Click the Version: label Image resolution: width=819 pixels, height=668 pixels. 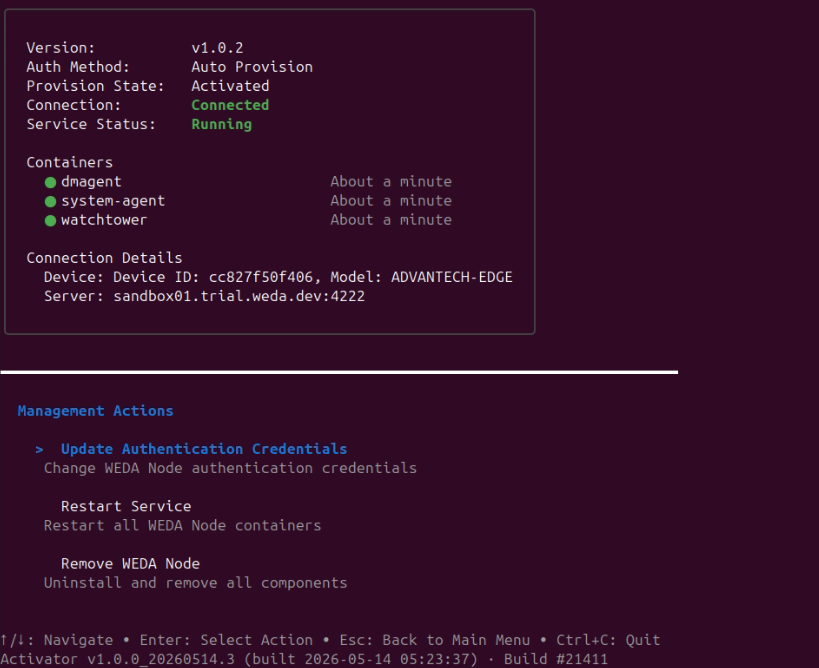point(61,48)
